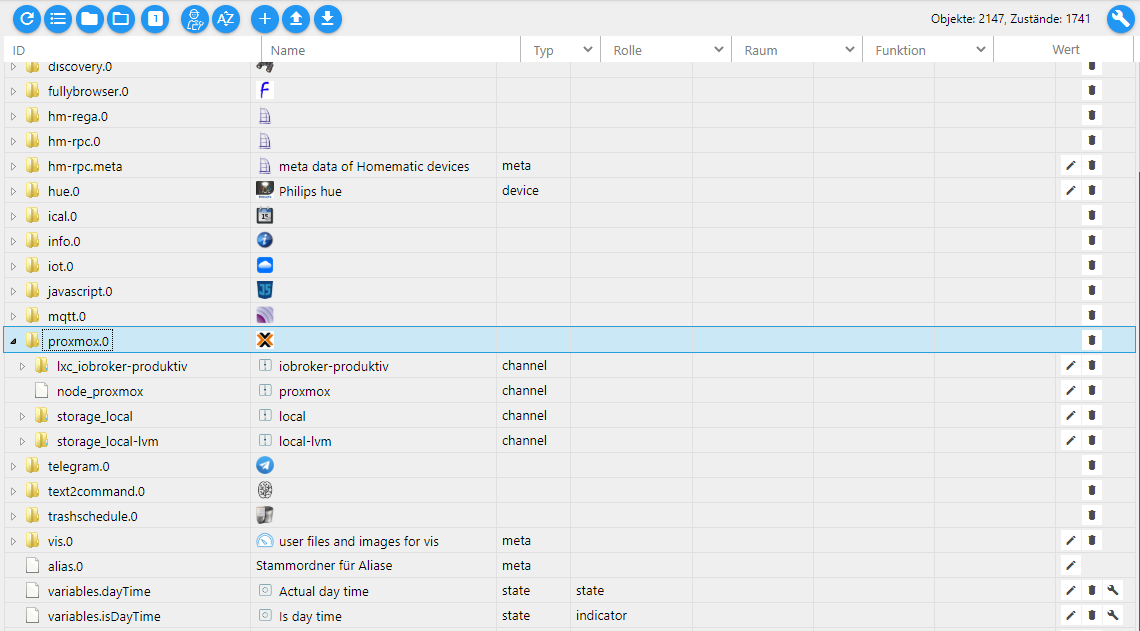
Task: Open the Raum filter dropdown
Action: [849, 50]
